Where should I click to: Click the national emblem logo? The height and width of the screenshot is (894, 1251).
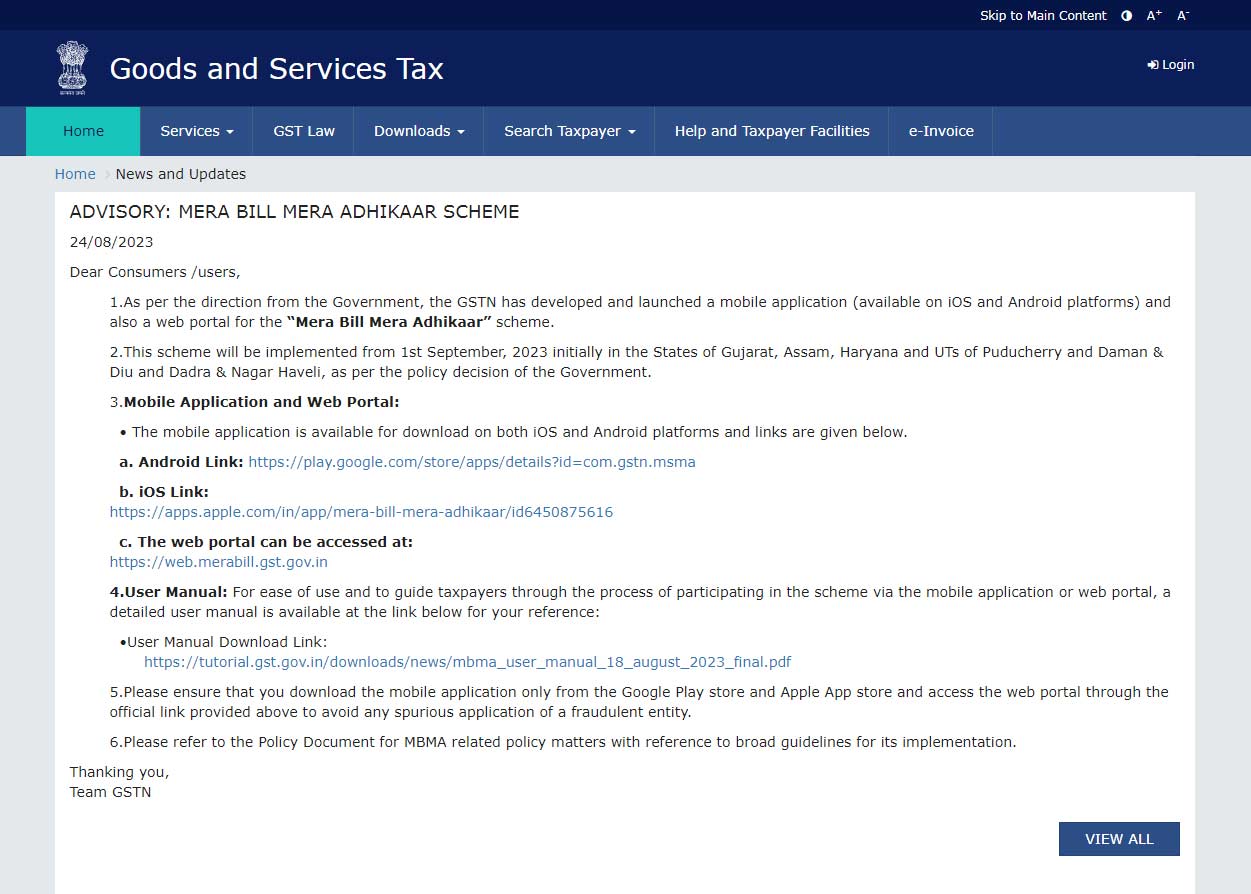tap(72, 67)
